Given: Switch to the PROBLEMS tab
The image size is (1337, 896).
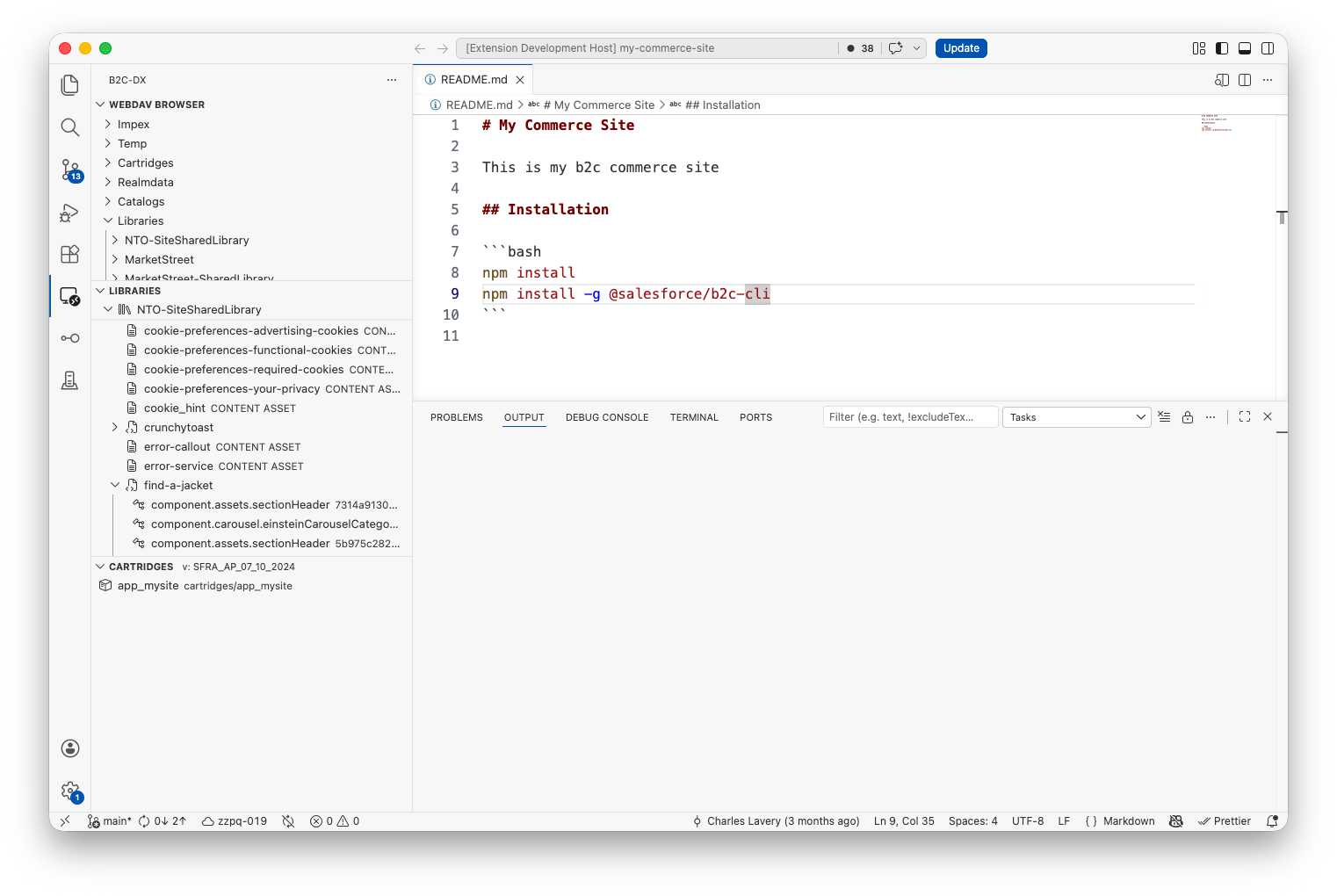Looking at the screenshot, I should click(457, 418).
